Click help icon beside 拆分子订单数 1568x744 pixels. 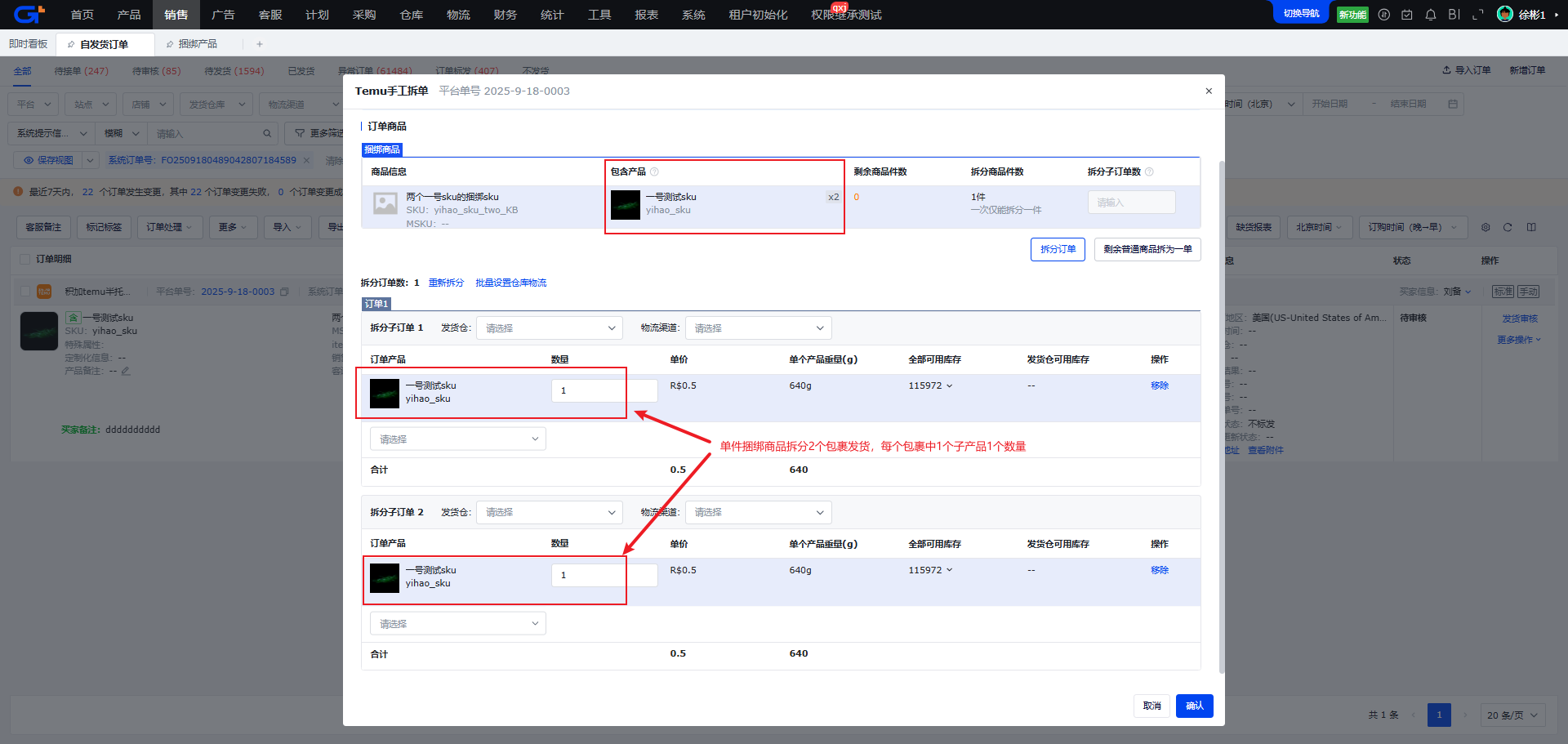click(1149, 172)
